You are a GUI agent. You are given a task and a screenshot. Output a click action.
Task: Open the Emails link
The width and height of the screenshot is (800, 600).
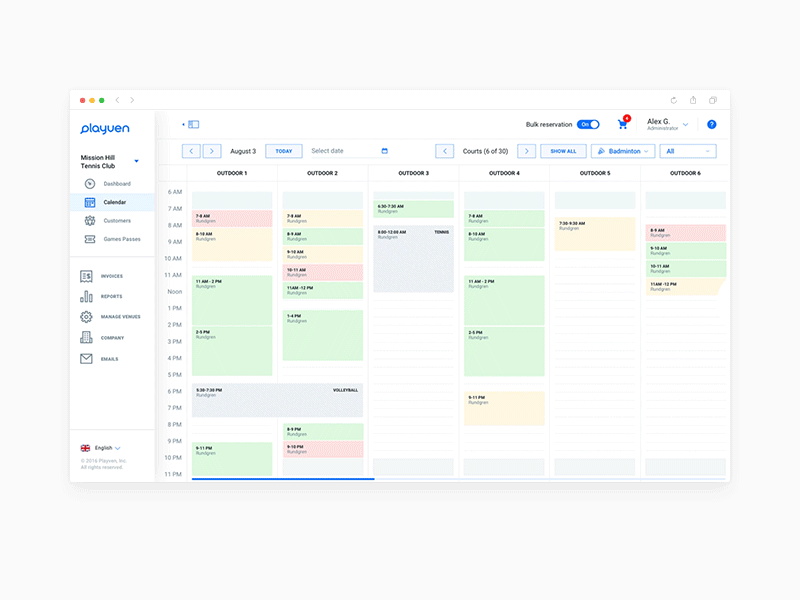(x=109, y=359)
